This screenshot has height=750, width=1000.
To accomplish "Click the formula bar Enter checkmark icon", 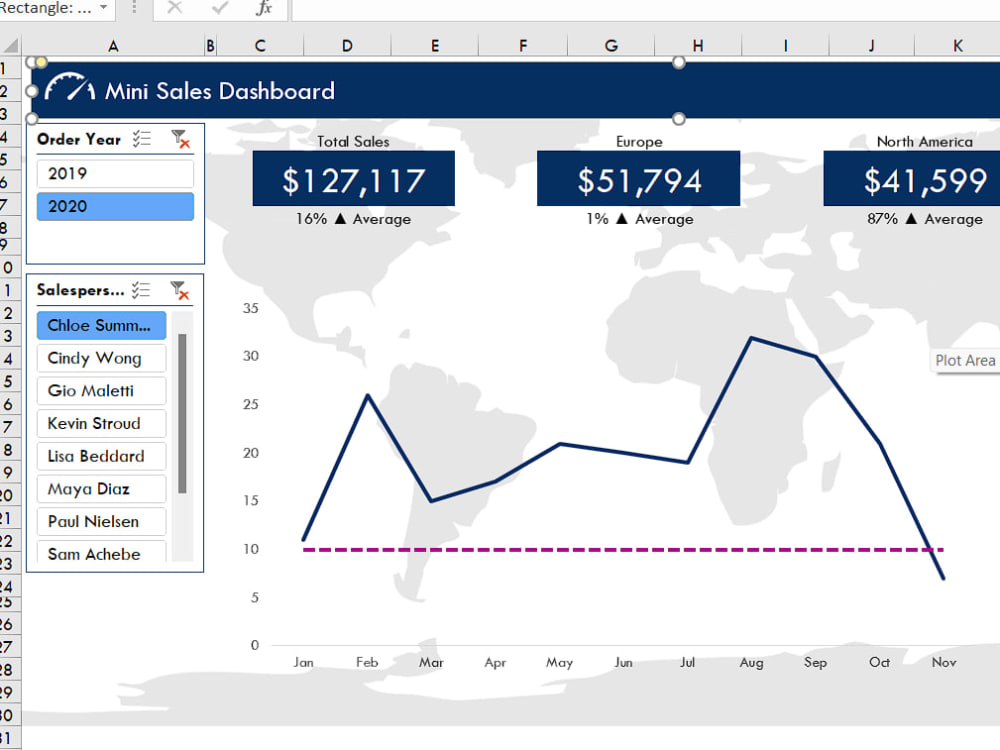I will click(x=220, y=8).
